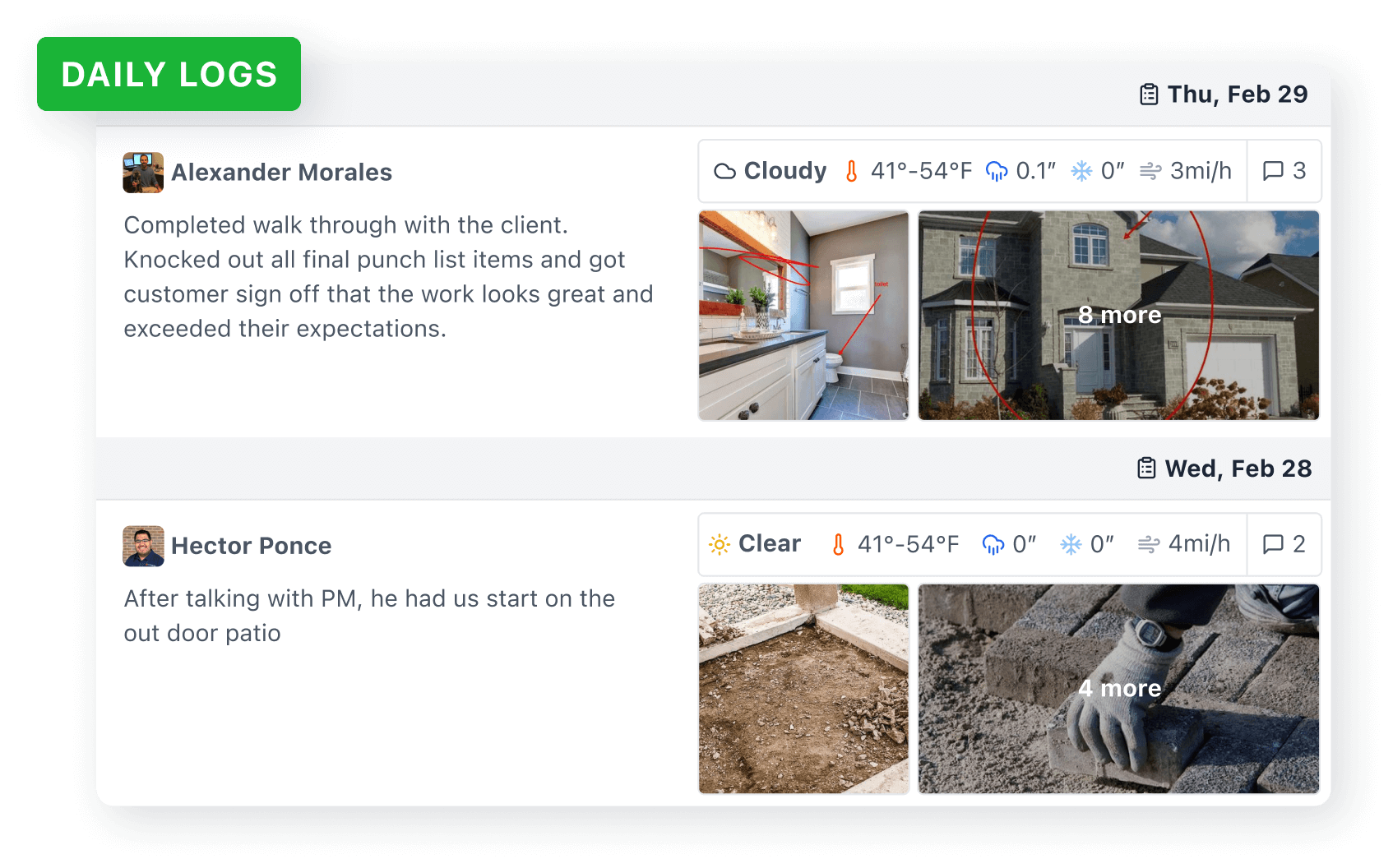Select the thermometer icon showing 41°-54°F
Screen dimensions: 1393x868
tap(852, 171)
